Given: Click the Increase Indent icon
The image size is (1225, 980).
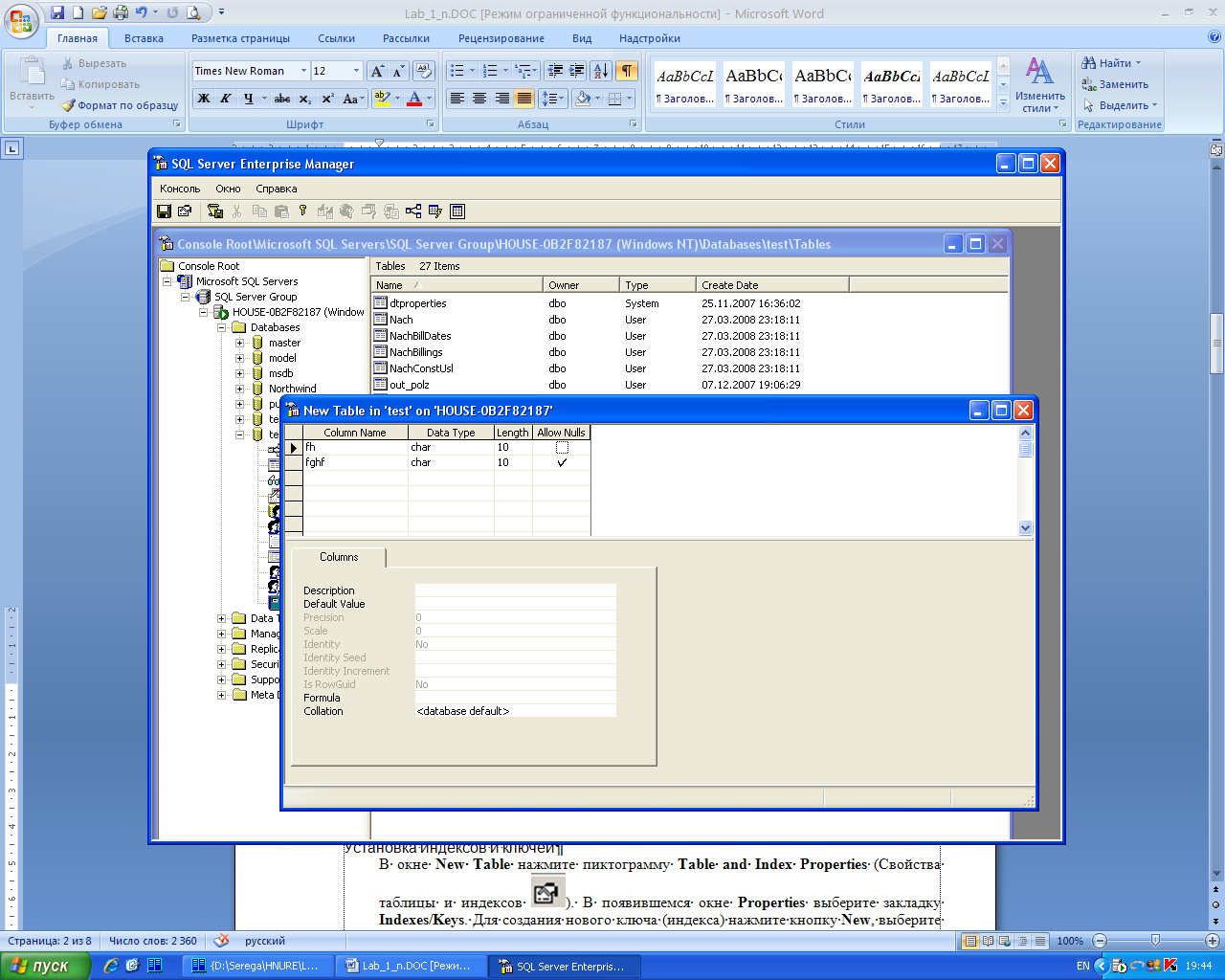Looking at the screenshot, I should point(576,71).
